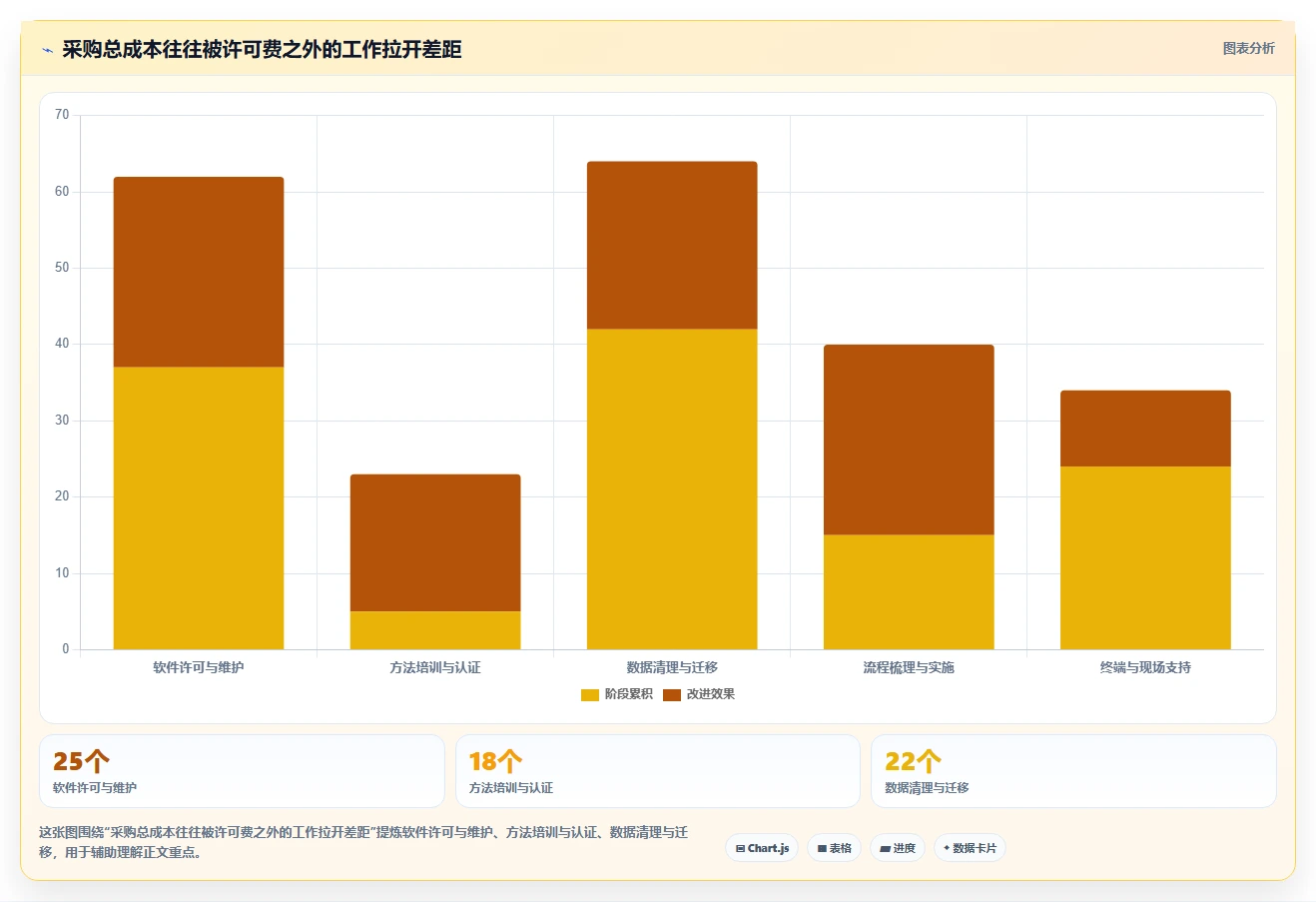Click the yellow segment of 流程梳理与实施 bar
The image size is (1316, 902).
click(x=909, y=592)
